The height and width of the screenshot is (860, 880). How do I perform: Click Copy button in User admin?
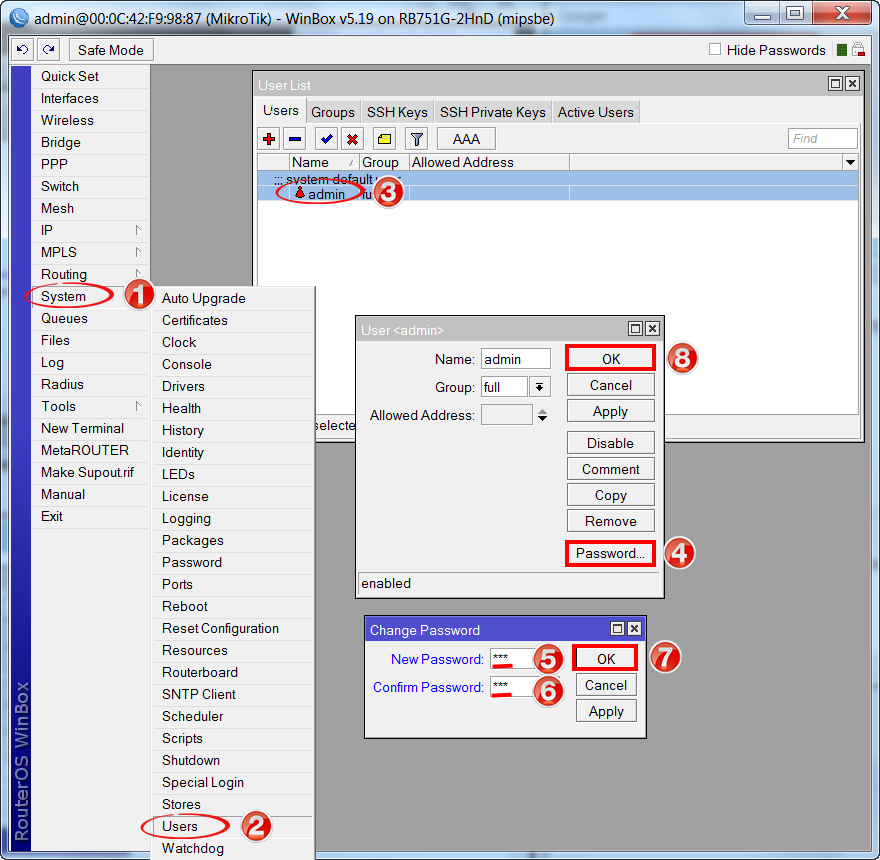click(610, 495)
